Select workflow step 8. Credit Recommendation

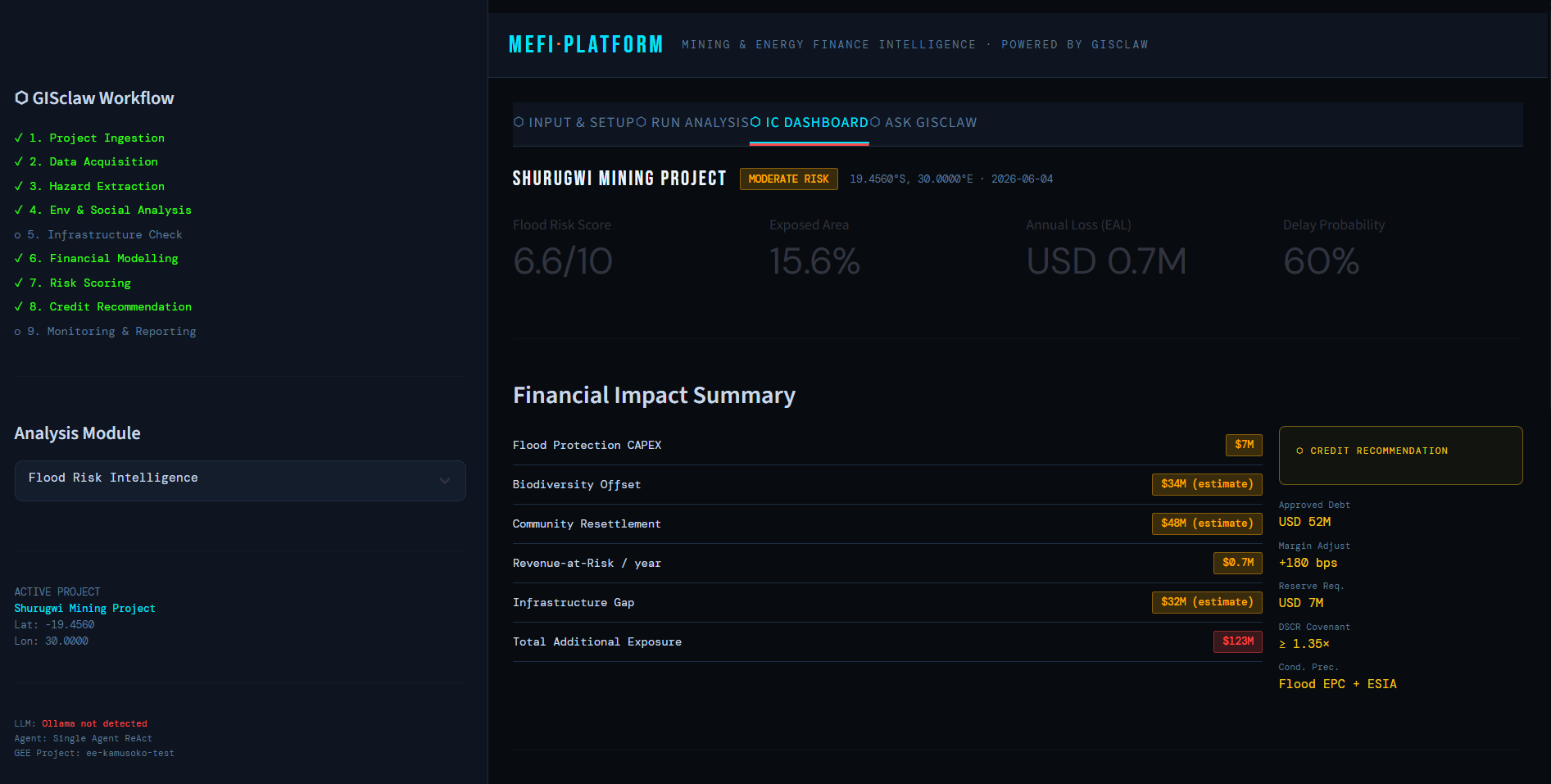102,307
